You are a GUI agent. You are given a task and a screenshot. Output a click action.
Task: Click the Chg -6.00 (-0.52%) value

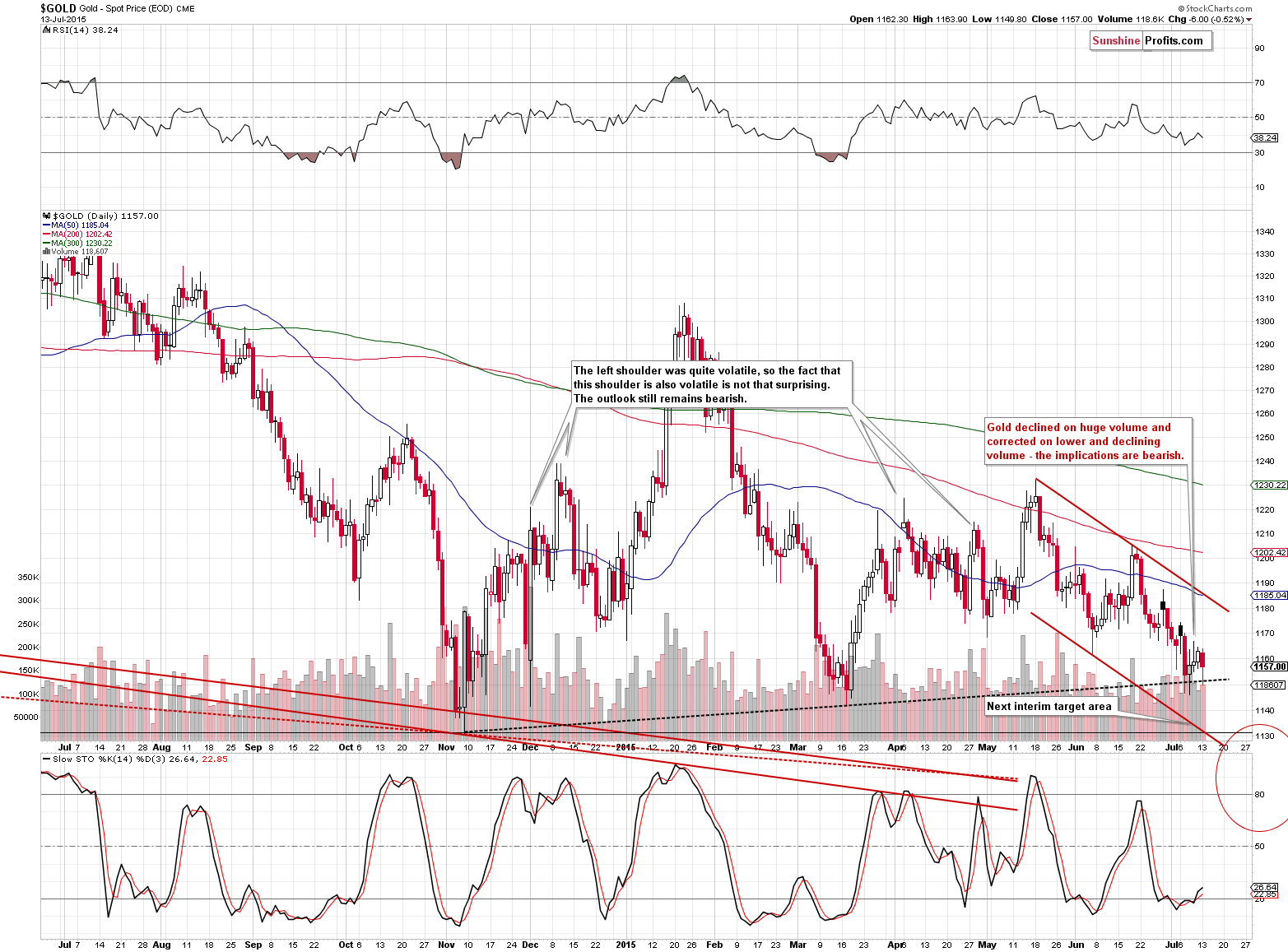[x=1206, y=19]
